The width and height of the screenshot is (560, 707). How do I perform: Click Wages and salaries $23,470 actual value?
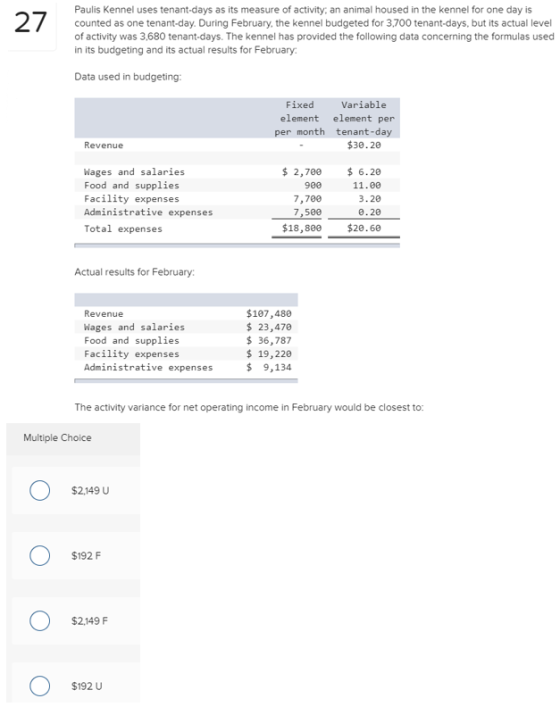click(269, 326)
